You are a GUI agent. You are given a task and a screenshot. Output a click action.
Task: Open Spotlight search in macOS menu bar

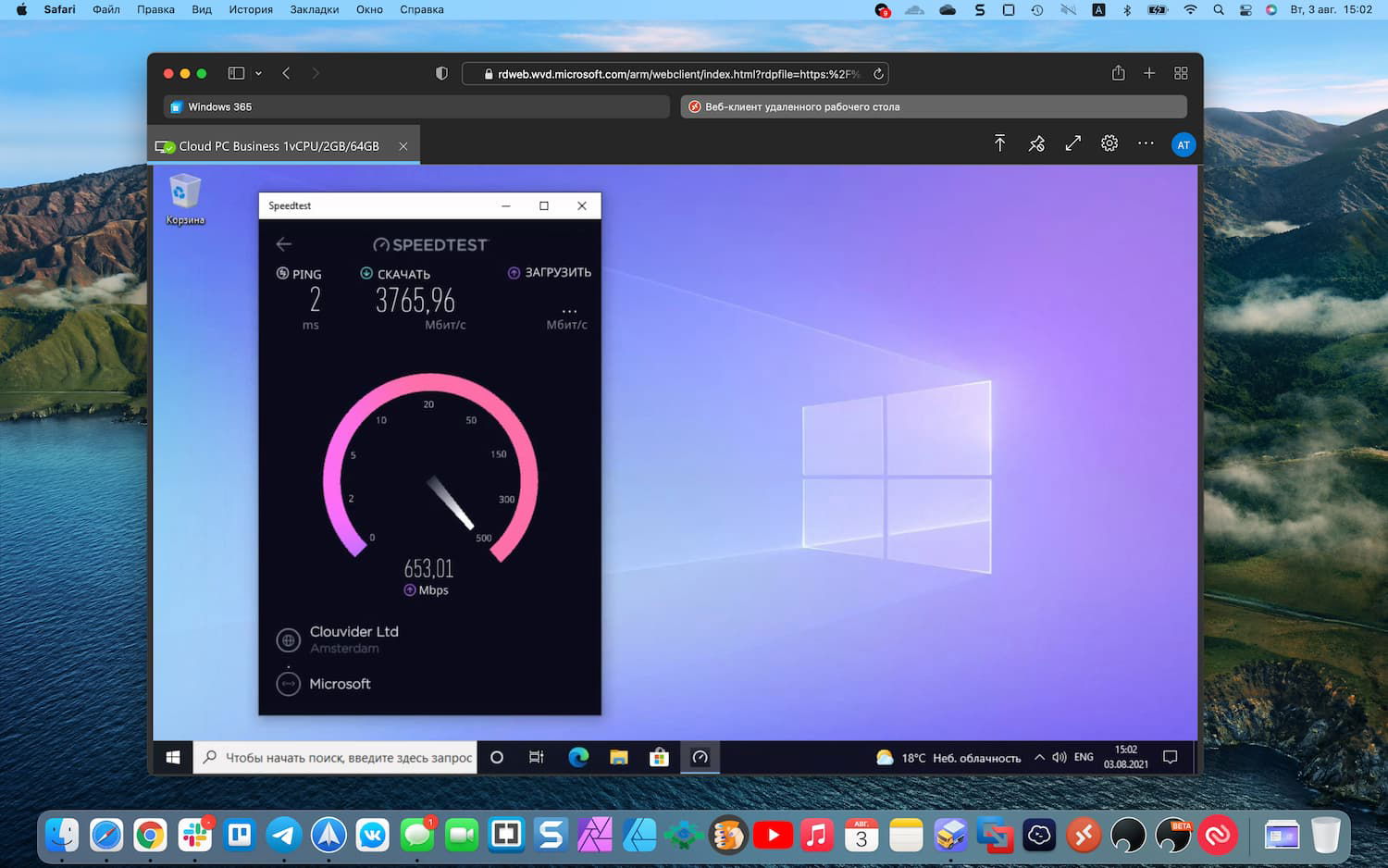tap(1219, 9)
